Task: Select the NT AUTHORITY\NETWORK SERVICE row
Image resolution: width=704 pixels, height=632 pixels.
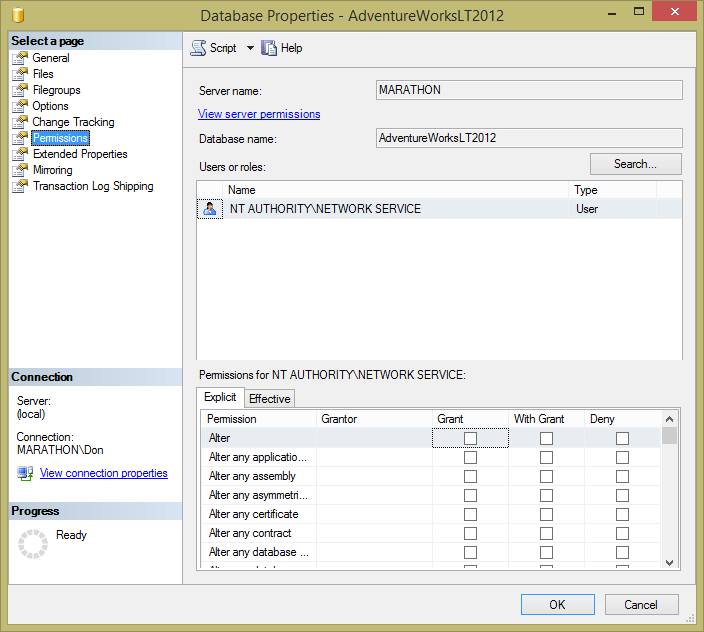Action: coord(439,209)
